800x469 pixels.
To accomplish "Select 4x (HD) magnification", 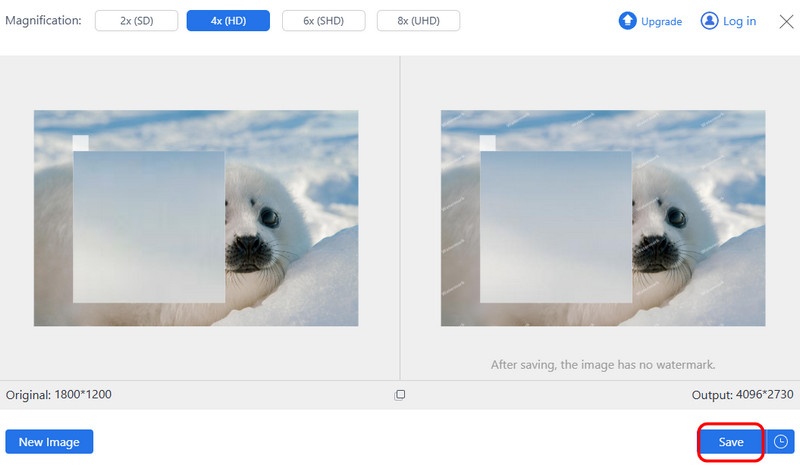I will click(x=229, y=21).
